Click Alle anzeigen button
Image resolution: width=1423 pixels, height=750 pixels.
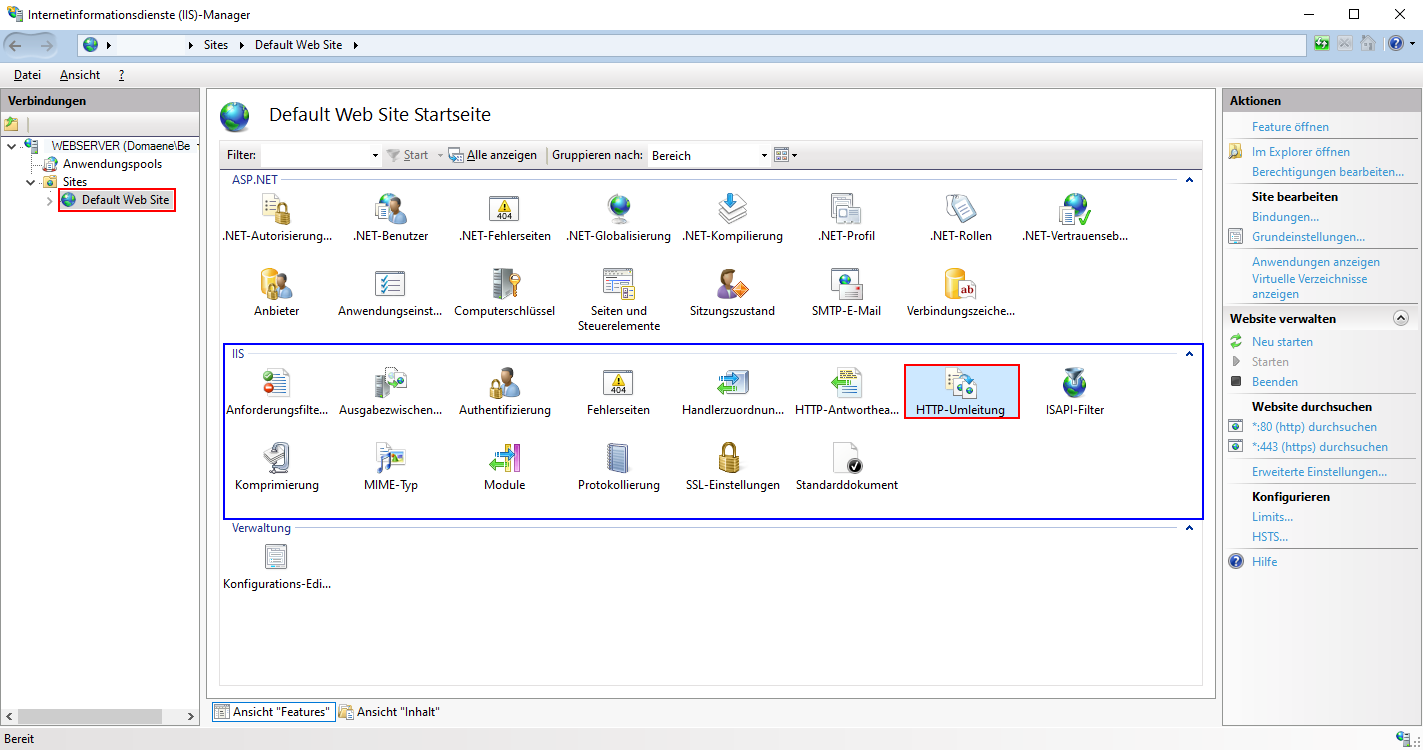[493, 155]
